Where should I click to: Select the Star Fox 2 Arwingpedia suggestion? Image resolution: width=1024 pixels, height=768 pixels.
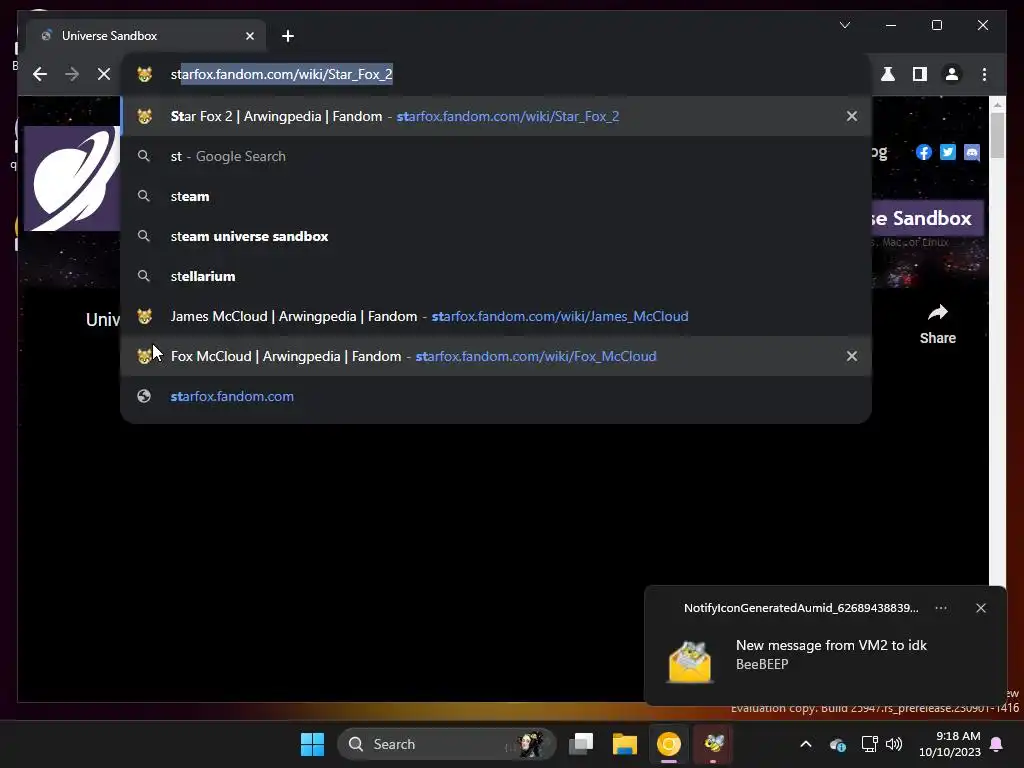coord(496,116)
